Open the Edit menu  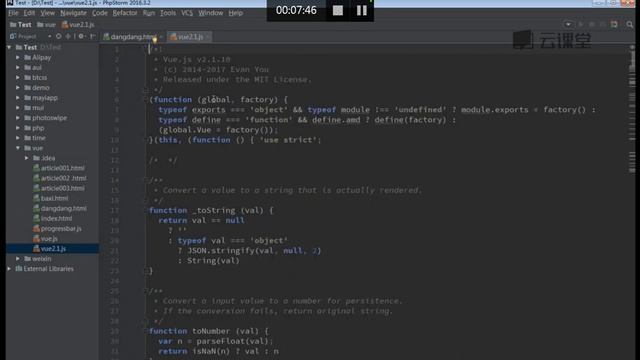pyautogui.click(x=29, y=13)
